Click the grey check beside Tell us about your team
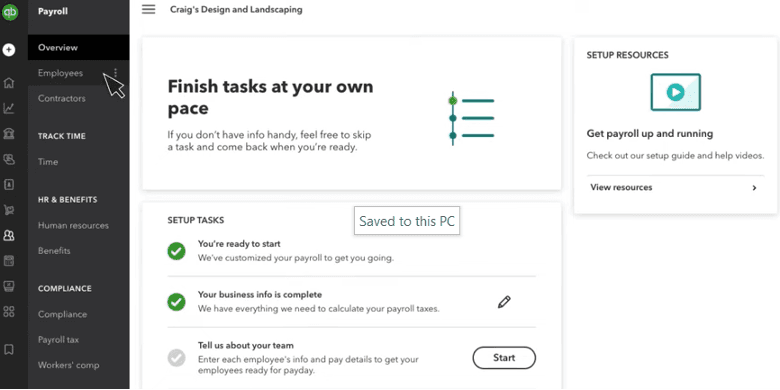 (176, 358)
